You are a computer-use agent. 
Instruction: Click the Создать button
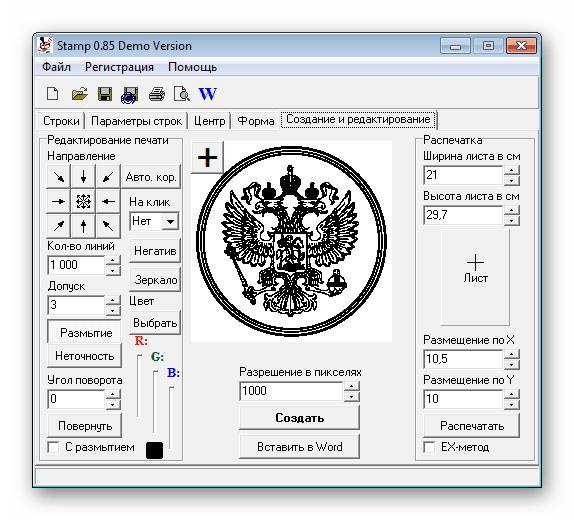[x=299, y=418]
